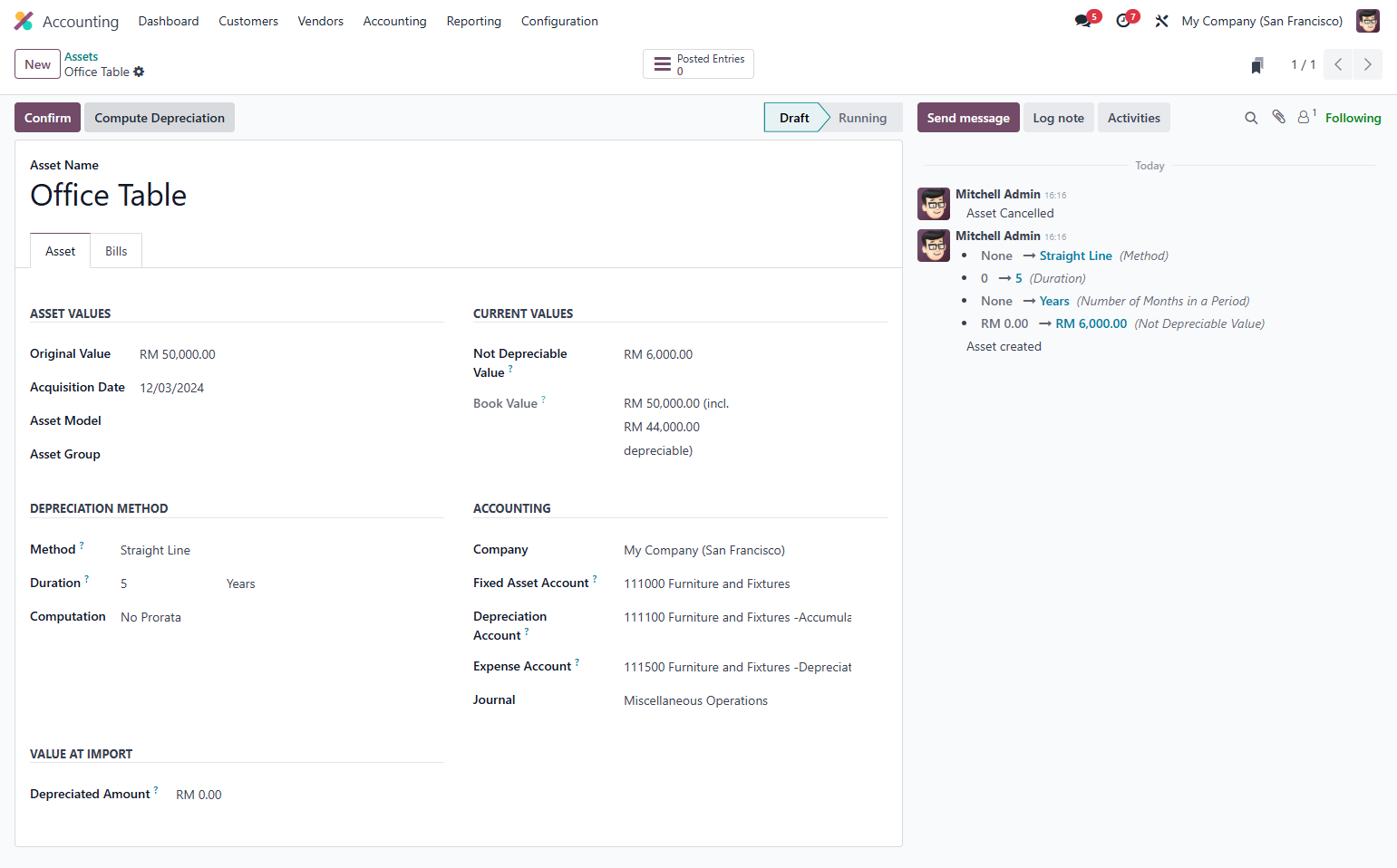Click the Following button
This screenshot has height=868, width=1397.
tap(1353, 118)
